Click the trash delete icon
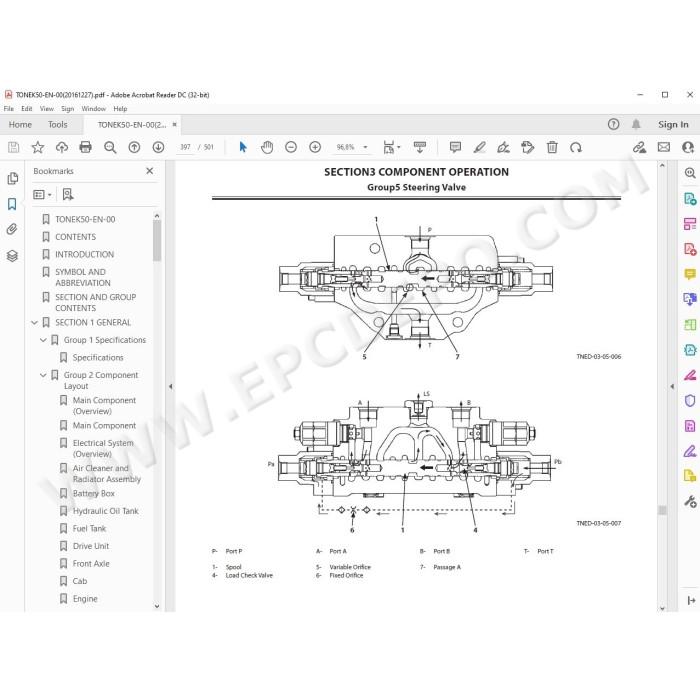700x700 pixels. coord(552,147)
